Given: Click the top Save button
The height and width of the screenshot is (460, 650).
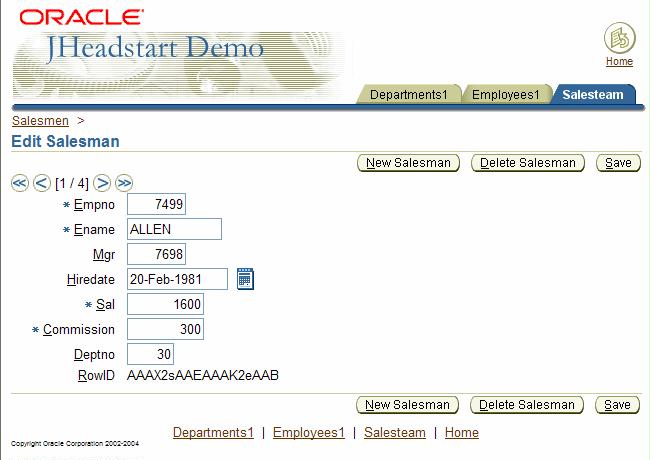Looking at the screenshot, I should [618, 163].
